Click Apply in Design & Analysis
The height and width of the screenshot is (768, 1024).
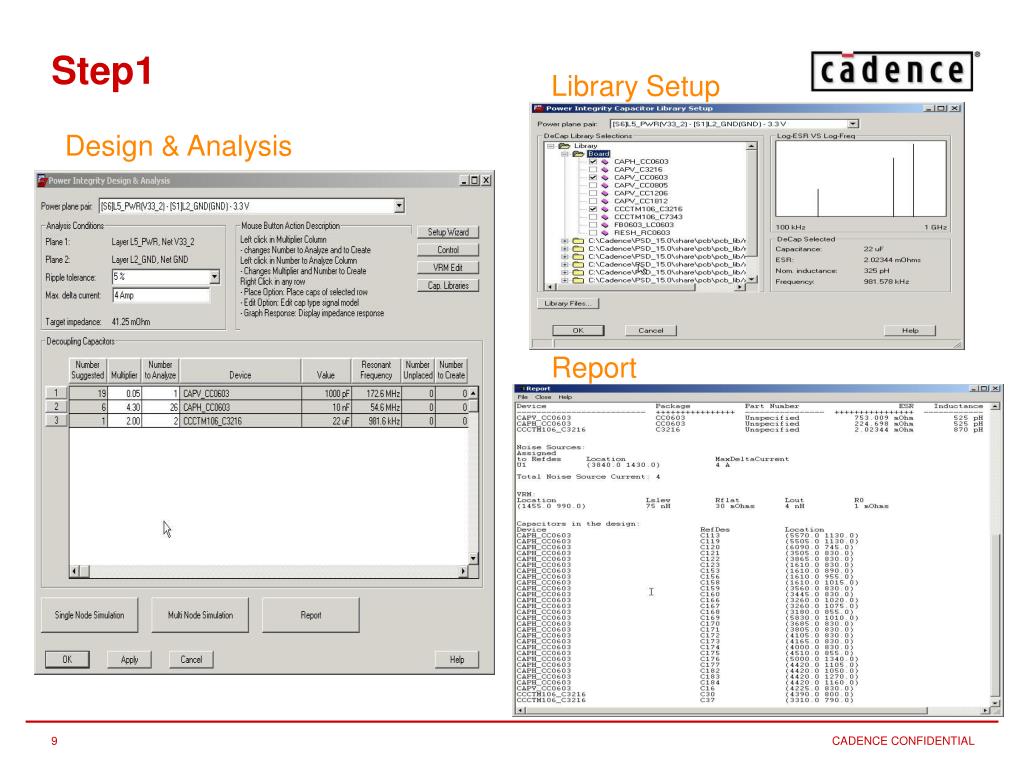129,660
